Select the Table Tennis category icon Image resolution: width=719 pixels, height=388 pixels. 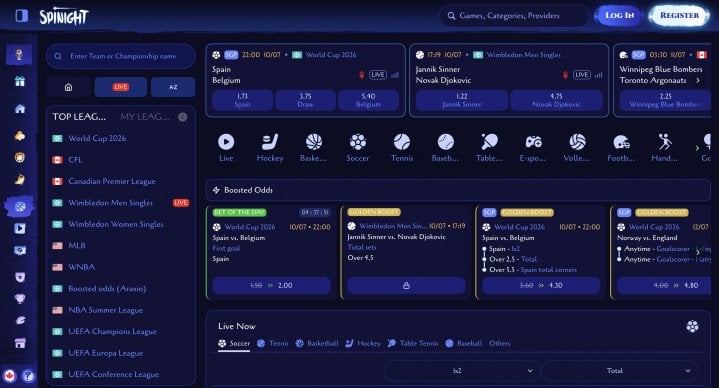point(489,148)
